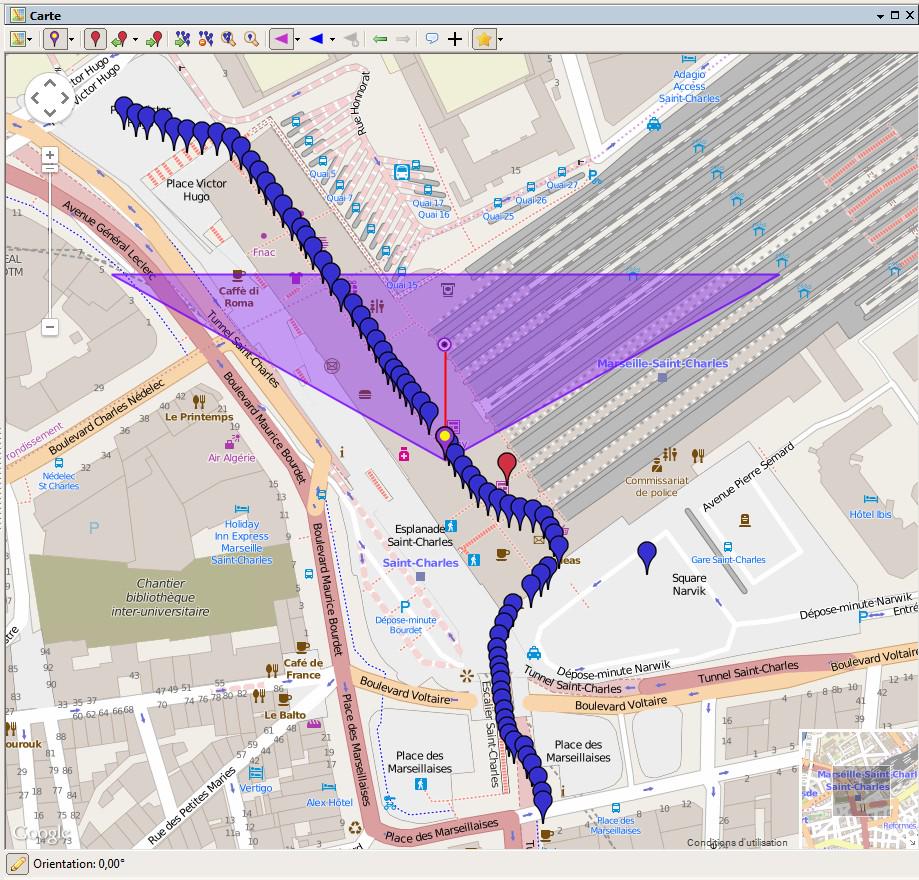Open dropdown beside magenta triangle tool
Image resolution: width=919 pixels, height=880 pixels.
click(298, 40)
